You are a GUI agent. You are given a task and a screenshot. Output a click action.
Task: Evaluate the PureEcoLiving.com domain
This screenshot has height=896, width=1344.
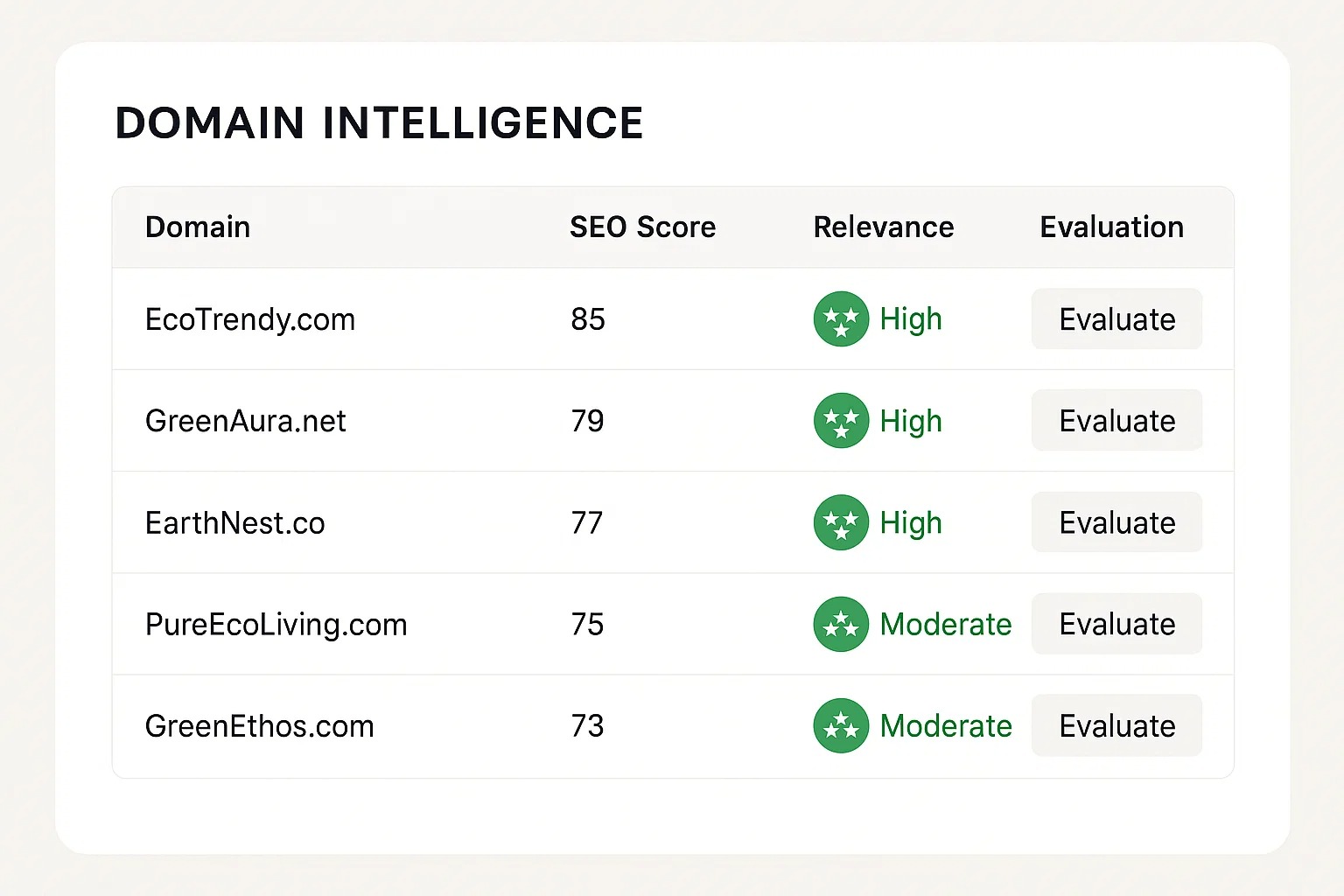1116,624
